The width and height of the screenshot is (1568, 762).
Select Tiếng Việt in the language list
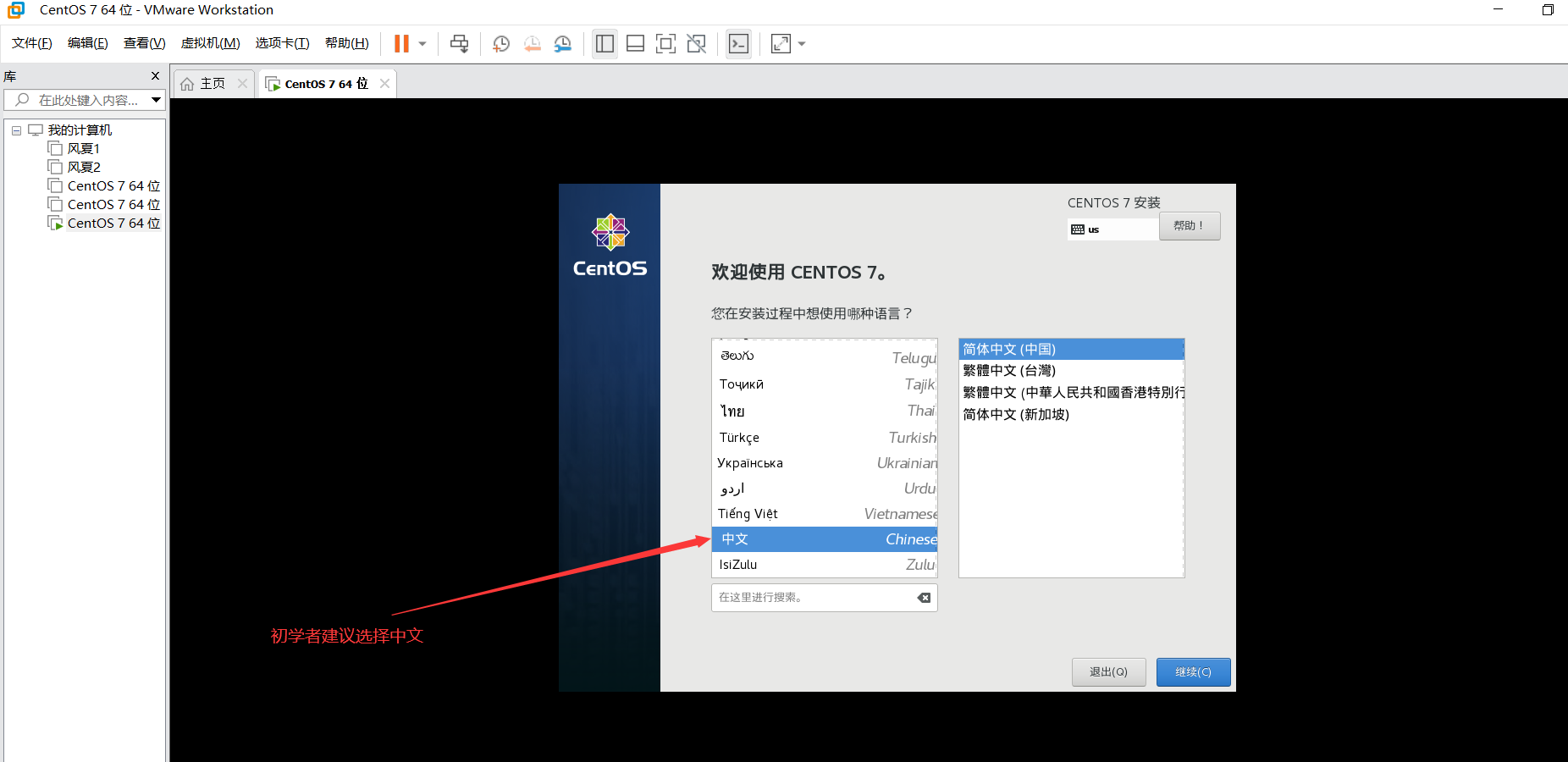point(825,514)
